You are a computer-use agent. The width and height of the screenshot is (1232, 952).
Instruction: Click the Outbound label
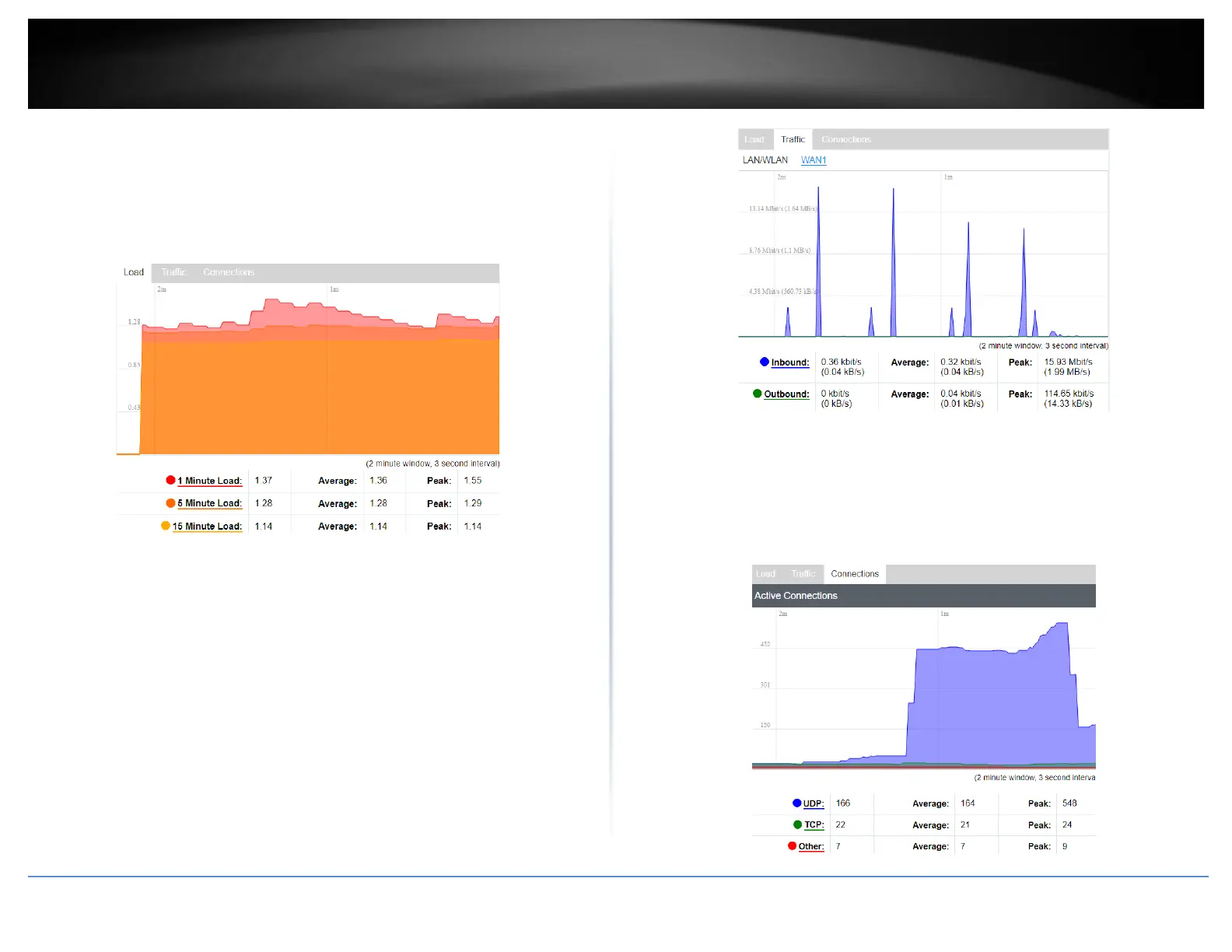[787, 394]
